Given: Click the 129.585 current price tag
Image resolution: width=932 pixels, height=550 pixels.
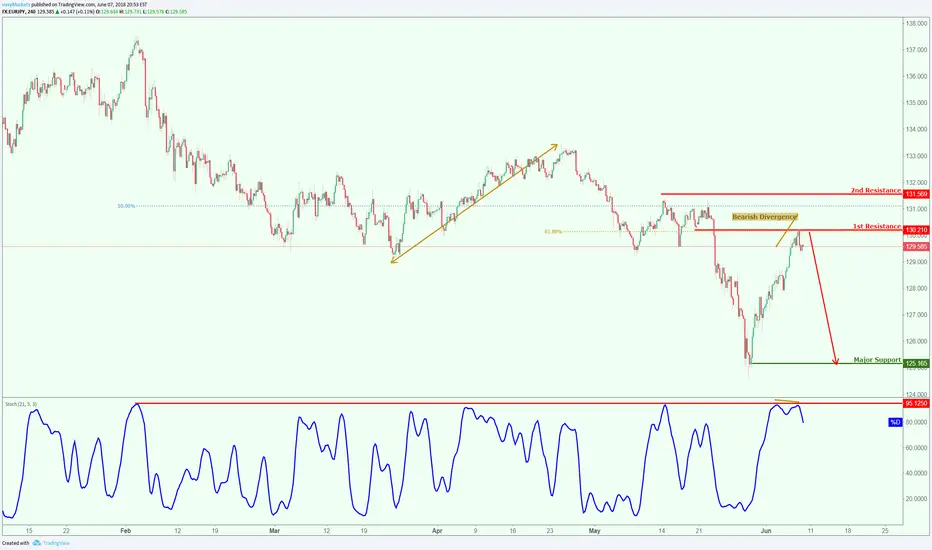Looking at the screenshot, I should [915, 246].
